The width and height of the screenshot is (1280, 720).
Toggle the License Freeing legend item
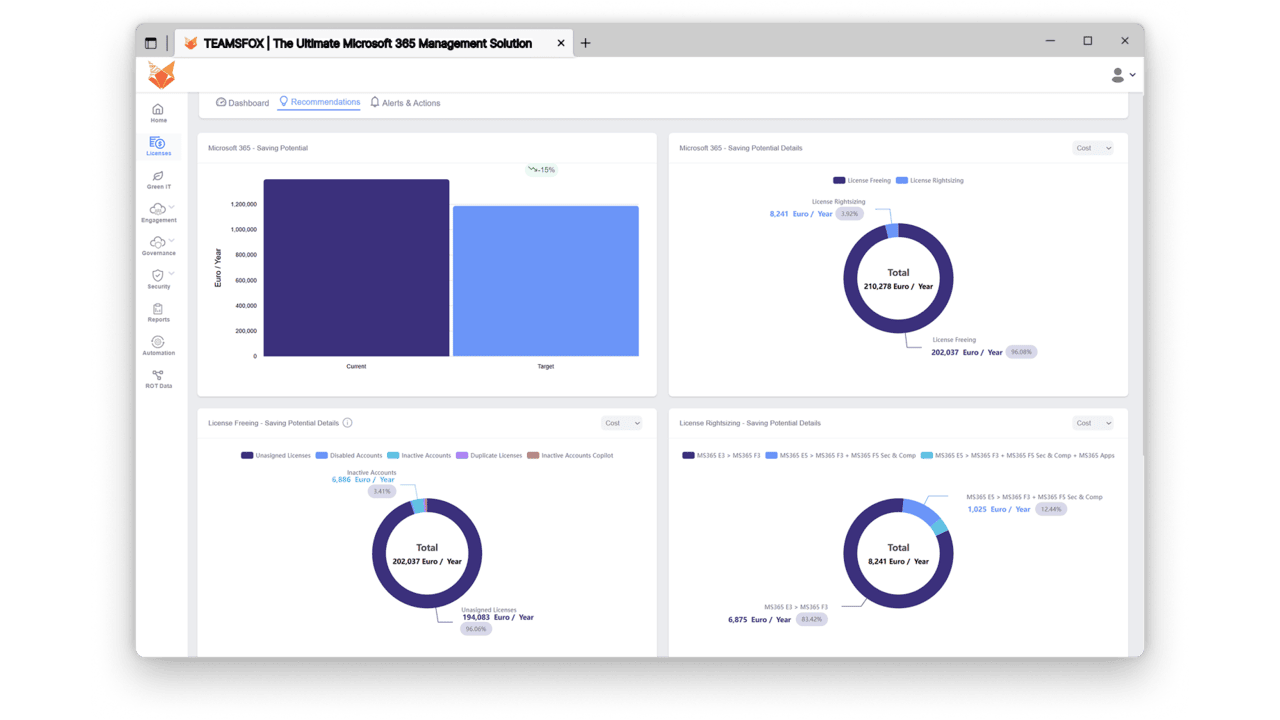click(862, 181)
